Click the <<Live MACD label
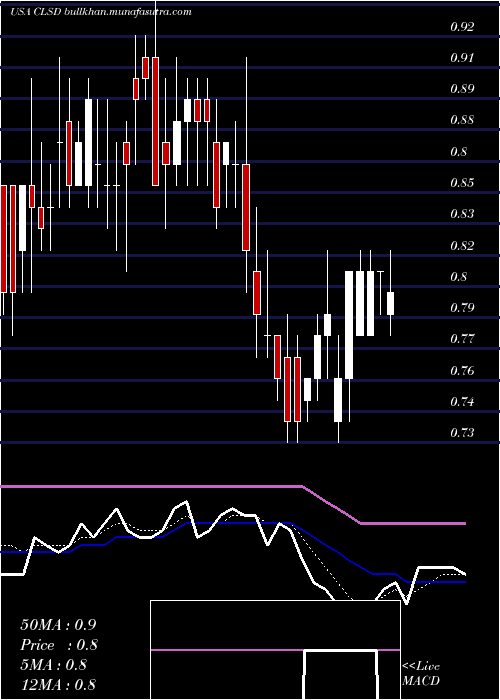Image resolution: width=500 pixels, height=700 pixels. tap(421, 674)
